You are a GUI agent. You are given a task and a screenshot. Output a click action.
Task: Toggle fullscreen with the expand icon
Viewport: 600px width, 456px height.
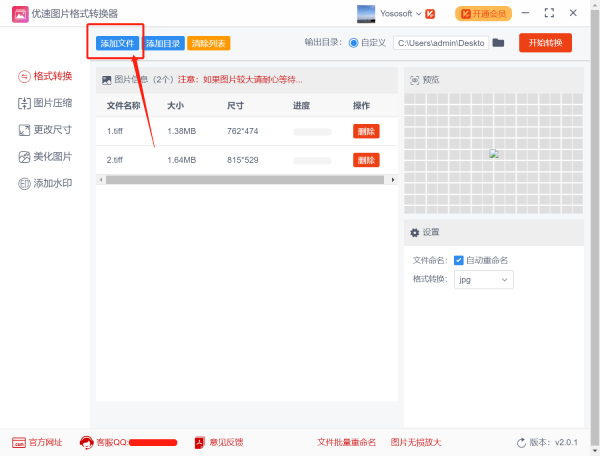(549, 13)
